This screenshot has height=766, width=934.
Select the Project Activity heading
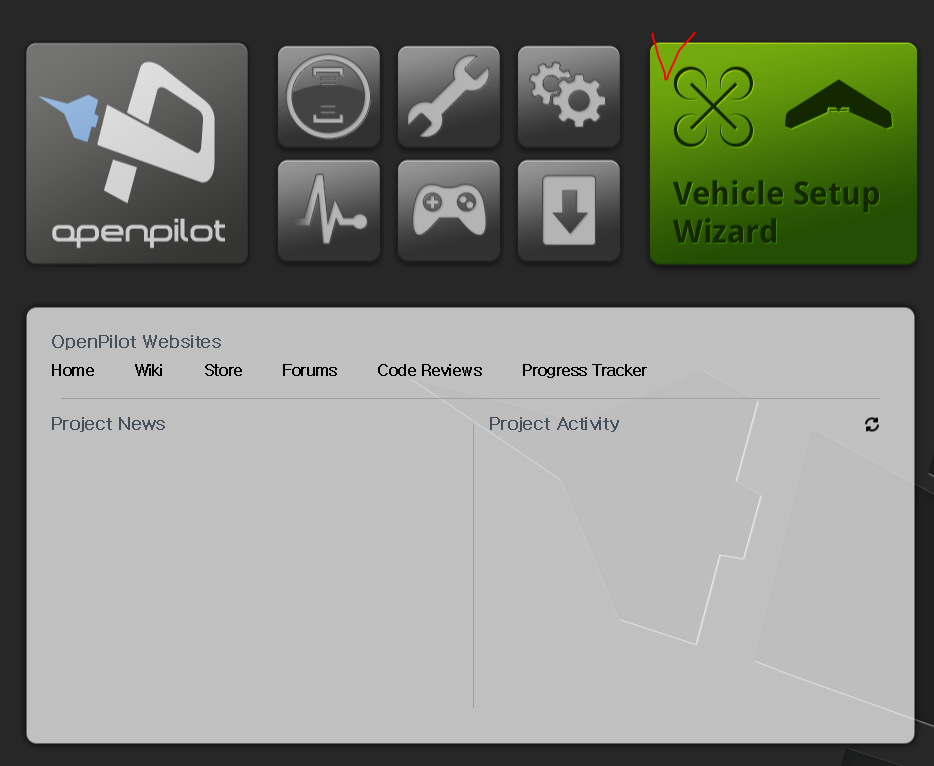554,424
